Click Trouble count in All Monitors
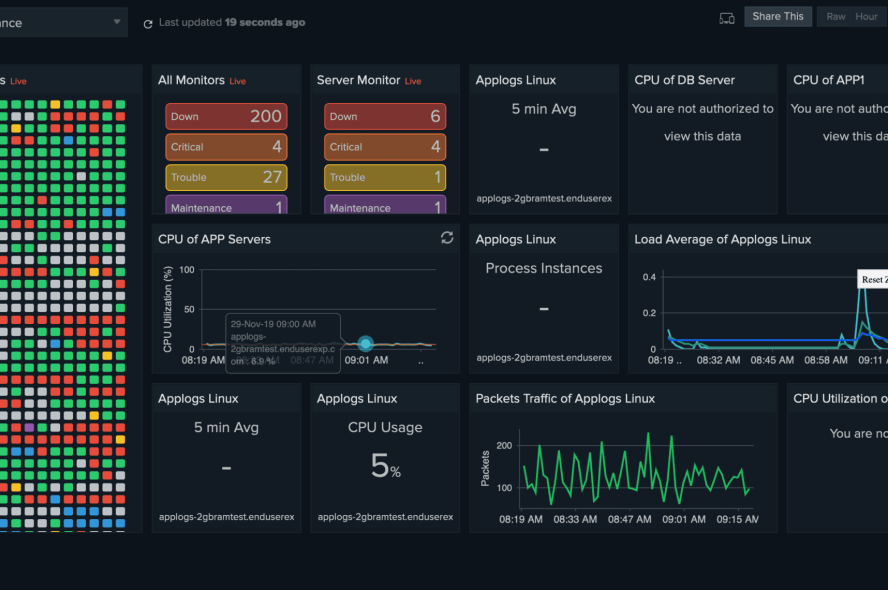The image size is (888, 590). [x=226, y=177]
